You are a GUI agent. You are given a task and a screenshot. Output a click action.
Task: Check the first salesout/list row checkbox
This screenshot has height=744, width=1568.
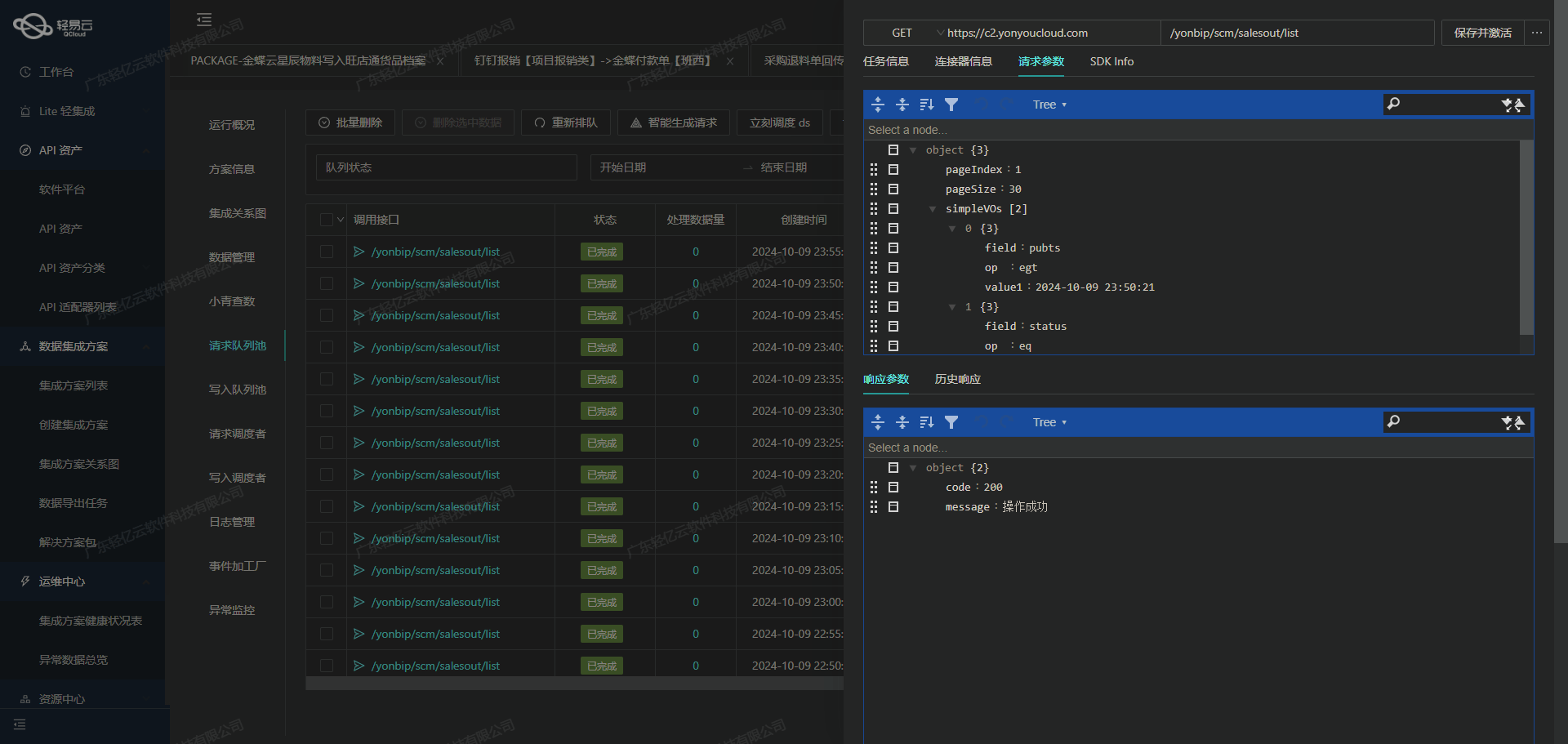tap(327, 252)
